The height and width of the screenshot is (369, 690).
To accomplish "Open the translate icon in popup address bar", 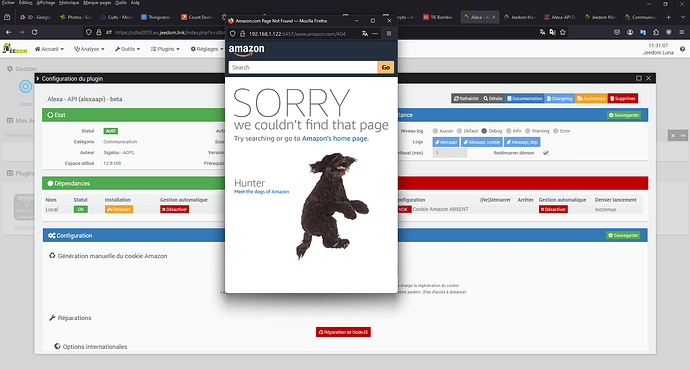I will coord(365,33).
